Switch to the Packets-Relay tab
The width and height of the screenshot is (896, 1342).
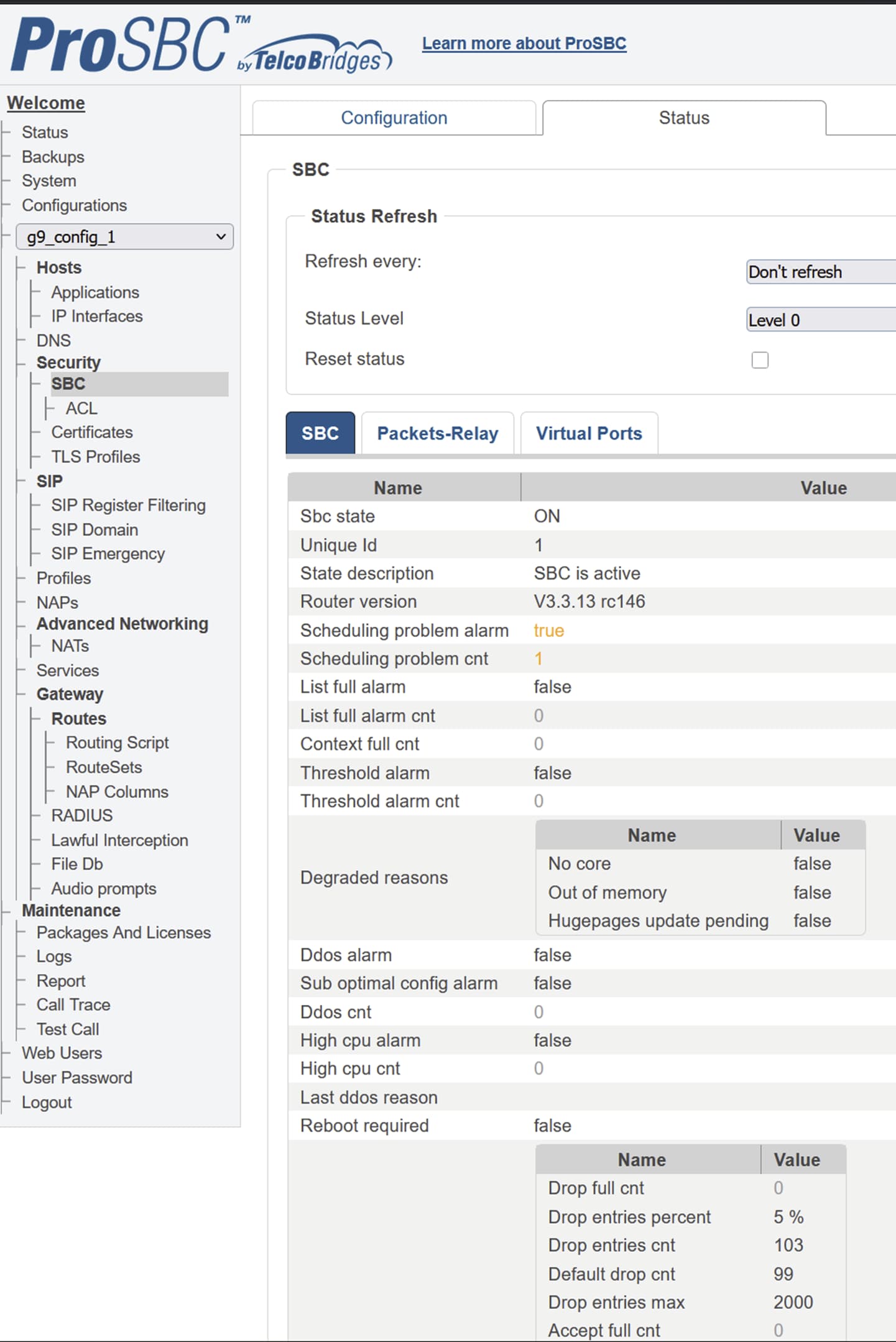pyautogui.click(x=437, y=433)
